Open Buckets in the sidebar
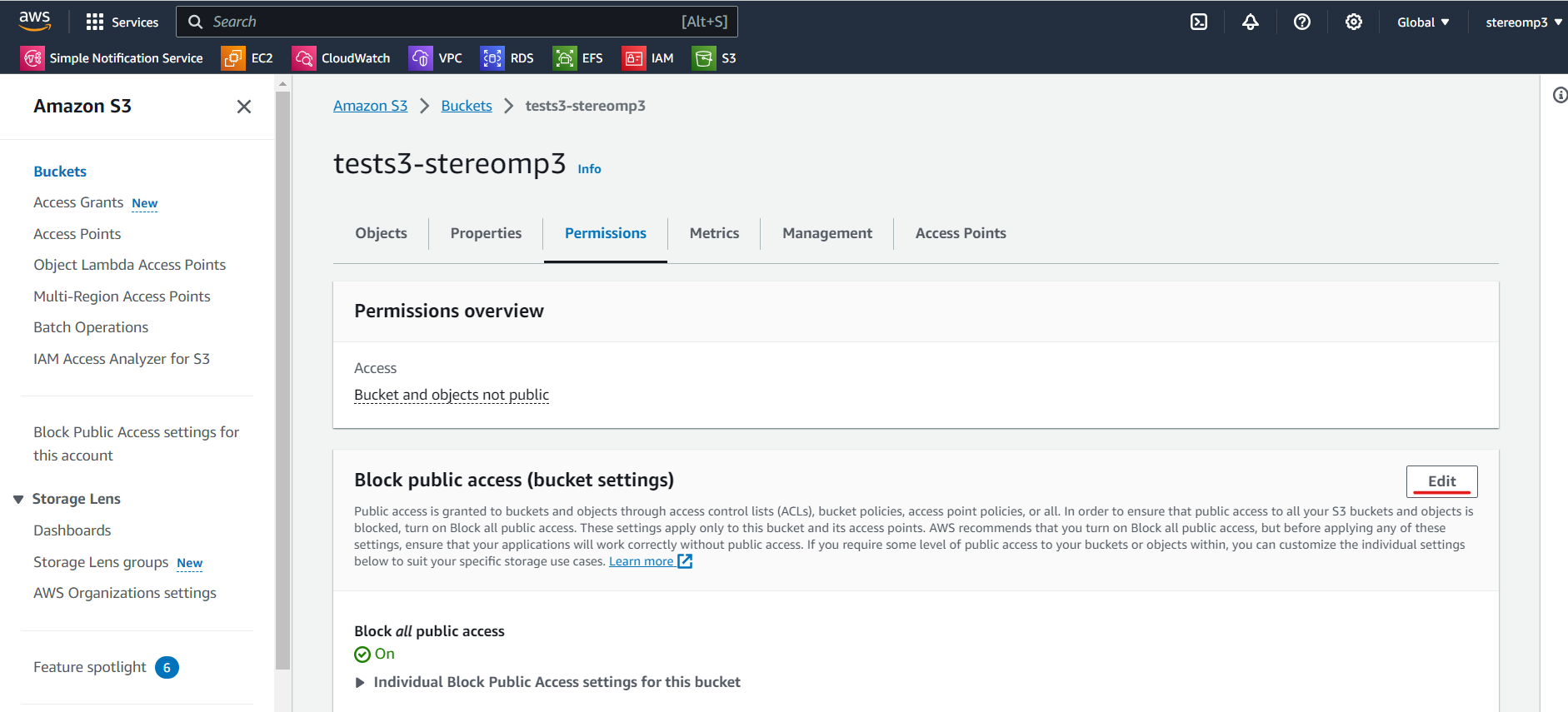 tap(60, 172)
